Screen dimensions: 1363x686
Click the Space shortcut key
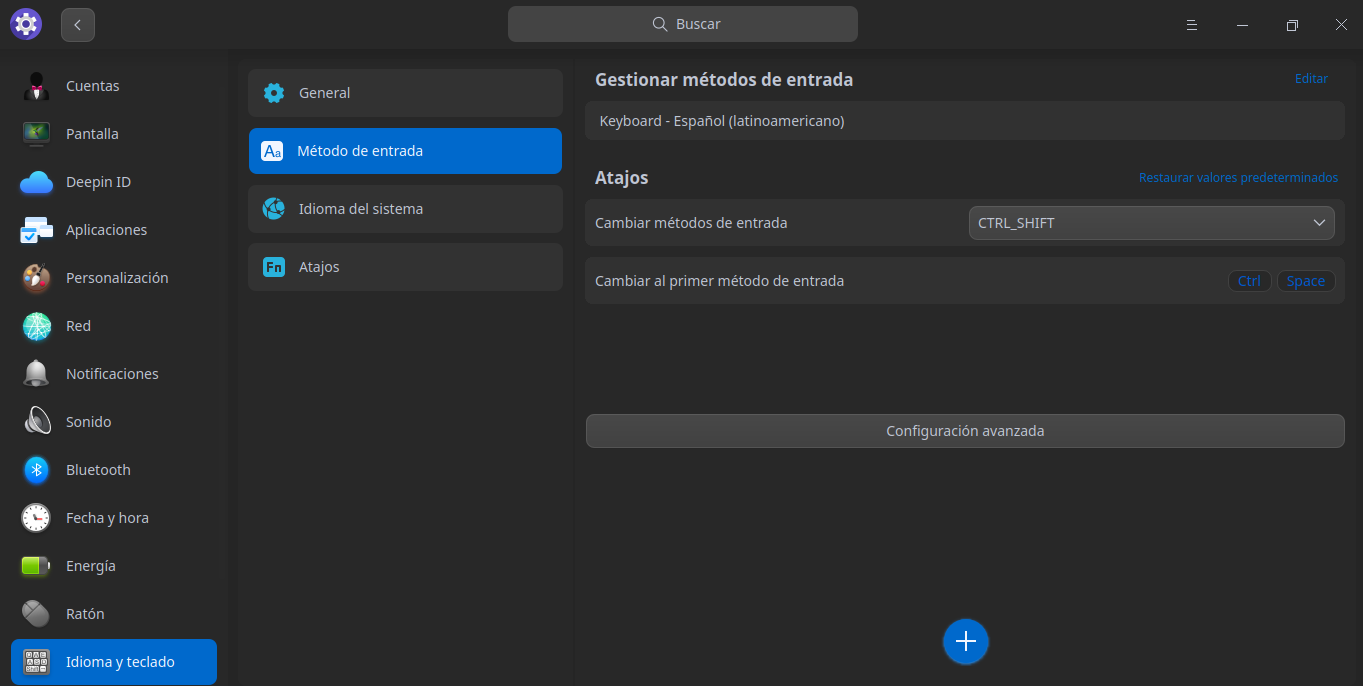coord(1306,281)
